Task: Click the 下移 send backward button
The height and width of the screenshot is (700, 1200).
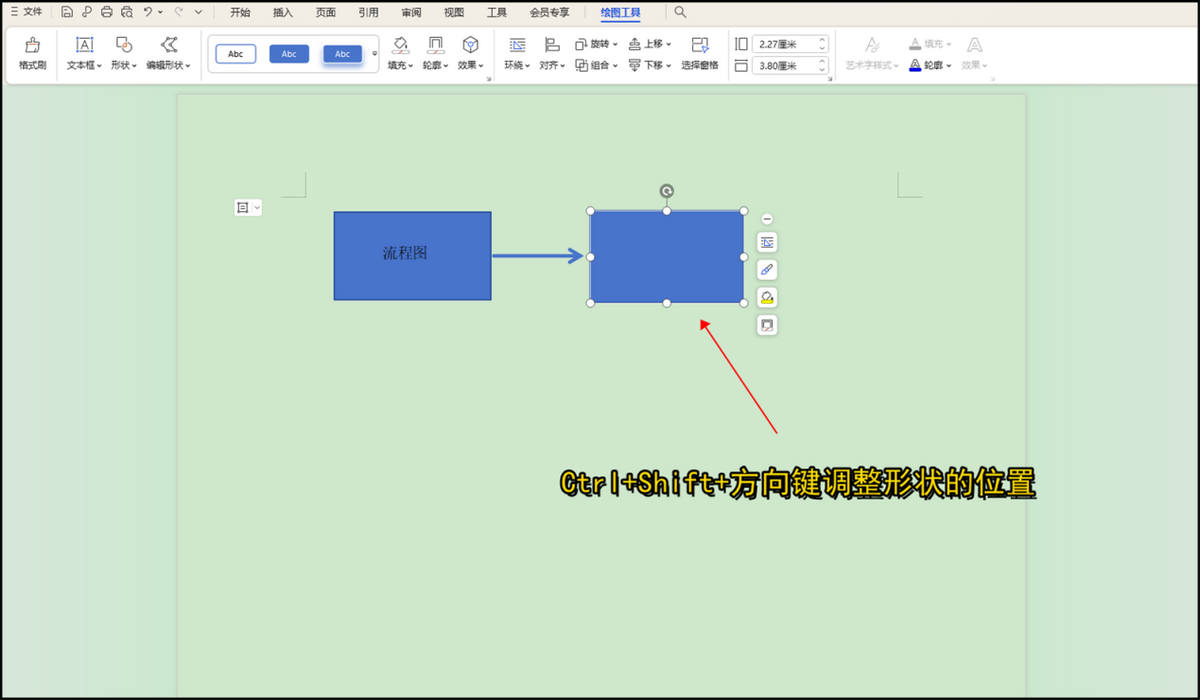Action: [x=650, y=65]
